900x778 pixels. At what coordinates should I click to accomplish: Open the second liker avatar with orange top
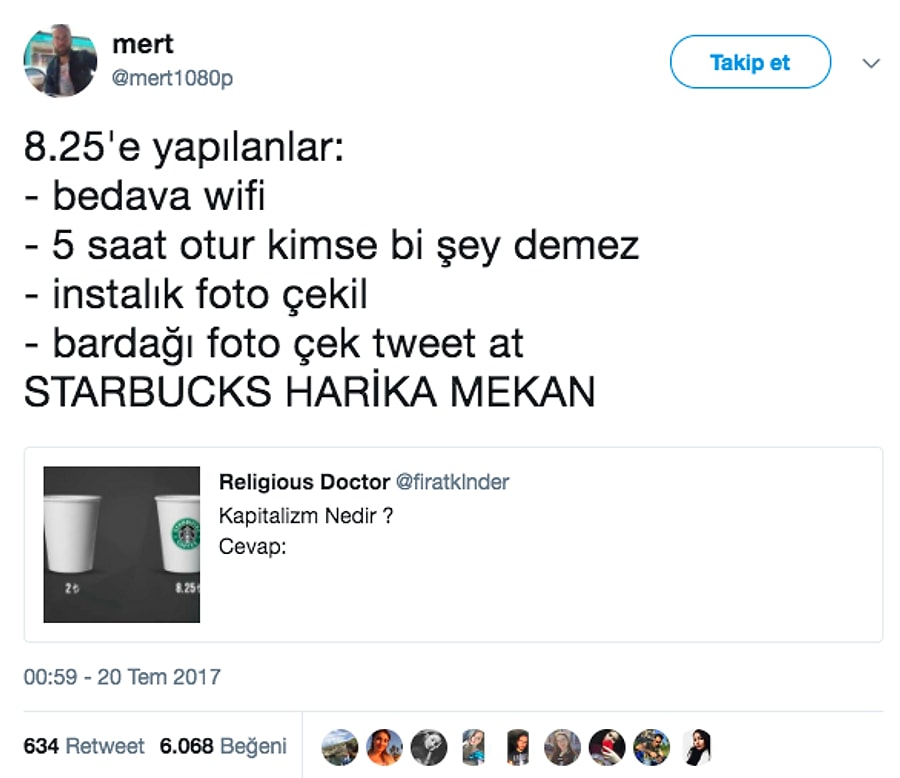384,747
